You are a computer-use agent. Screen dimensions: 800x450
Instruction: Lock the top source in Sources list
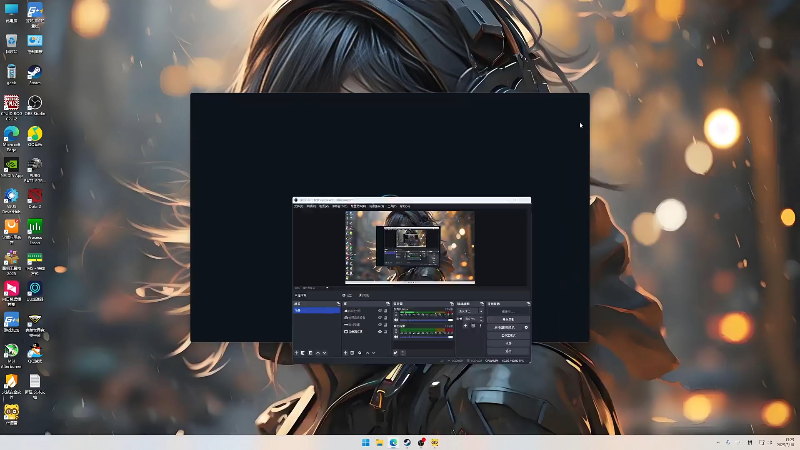click(x=385, y=311)
